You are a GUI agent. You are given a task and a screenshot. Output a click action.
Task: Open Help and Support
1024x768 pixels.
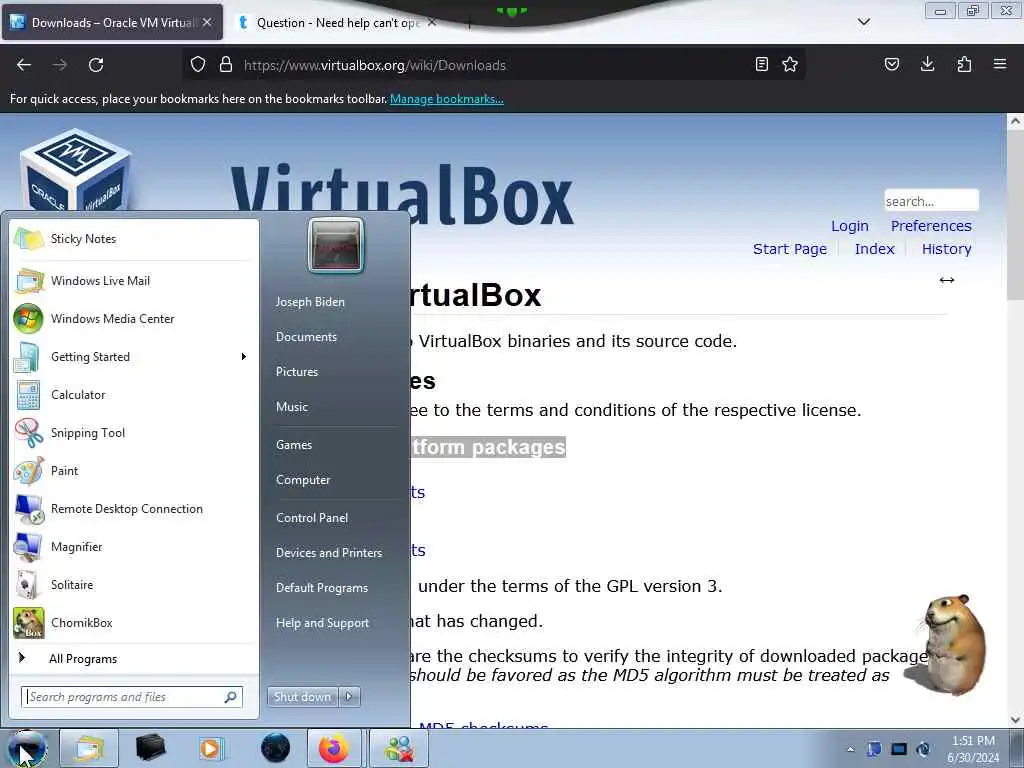(x=323, y=623)
